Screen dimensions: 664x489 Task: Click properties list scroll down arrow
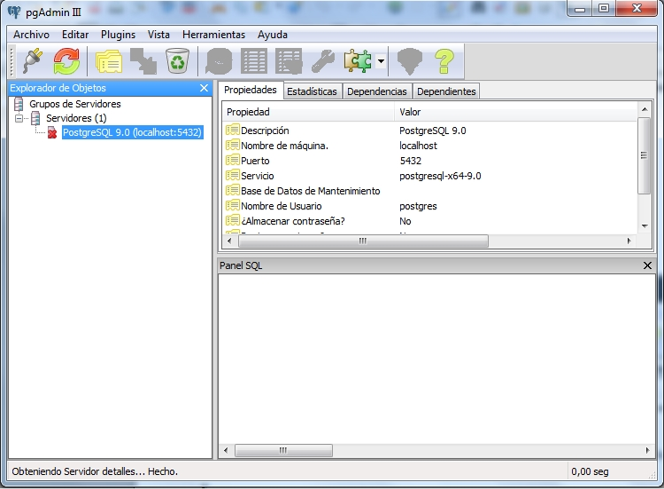click(644, 226)
